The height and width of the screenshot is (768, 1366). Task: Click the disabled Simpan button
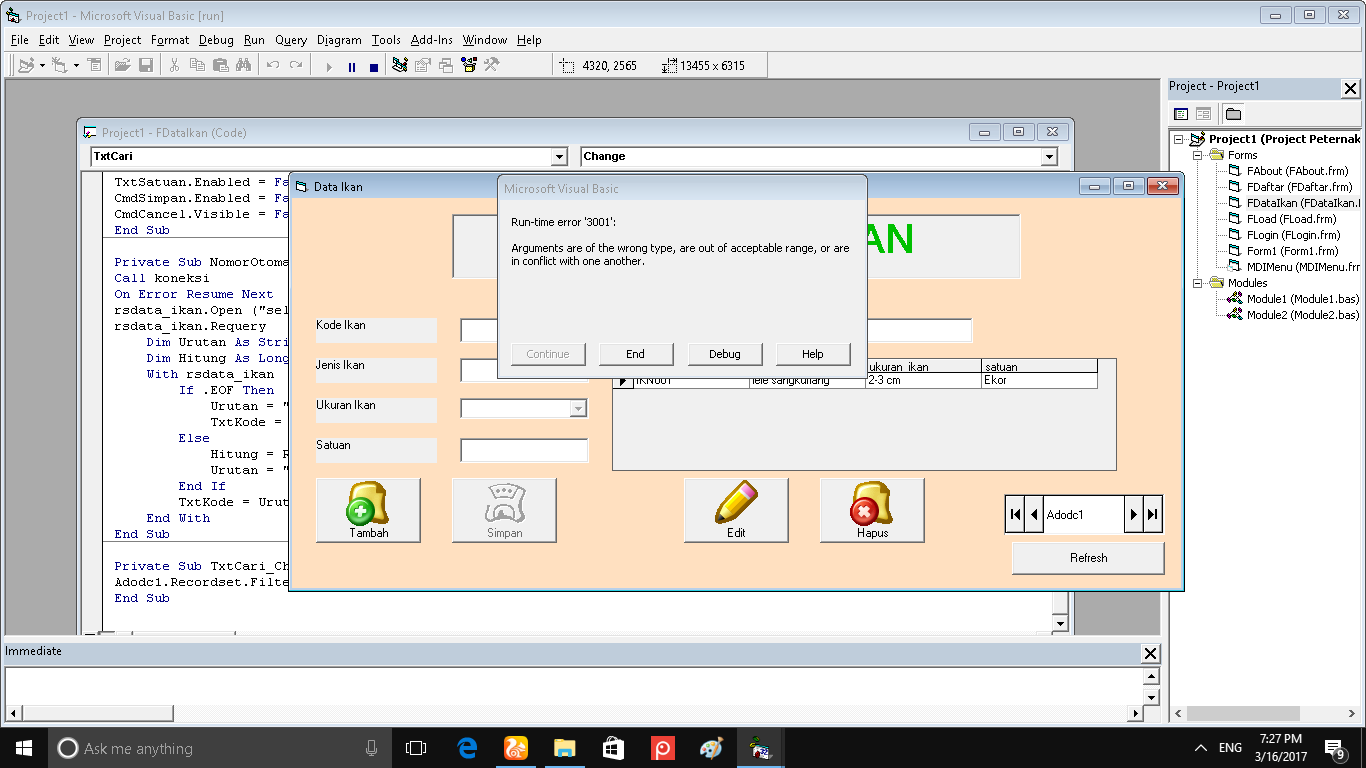coord(504,510)
